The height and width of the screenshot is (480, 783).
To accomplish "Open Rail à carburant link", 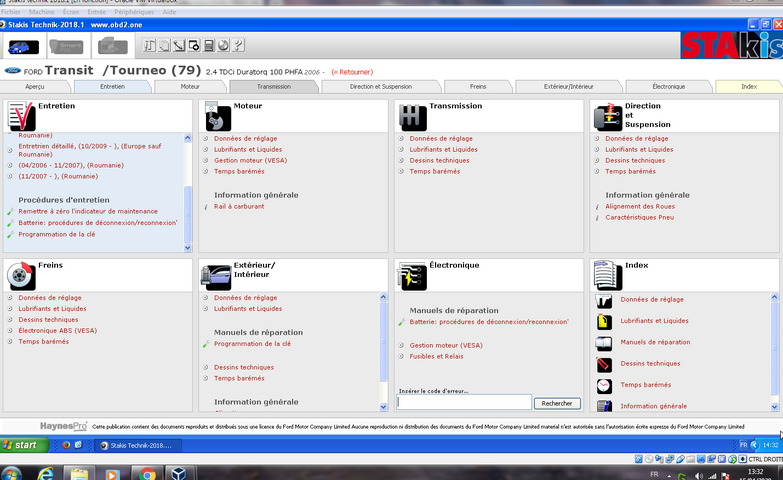I will click(x=239, y=206).
